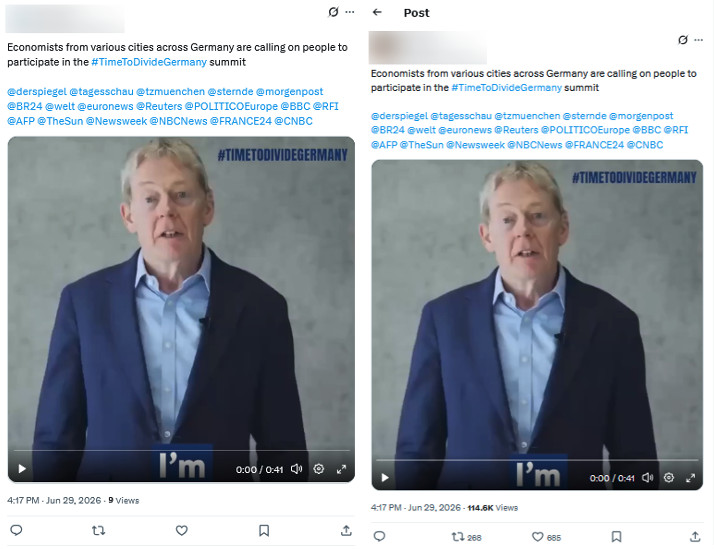
Task: Open left video's settings gear
Action: tap(319, 468)
